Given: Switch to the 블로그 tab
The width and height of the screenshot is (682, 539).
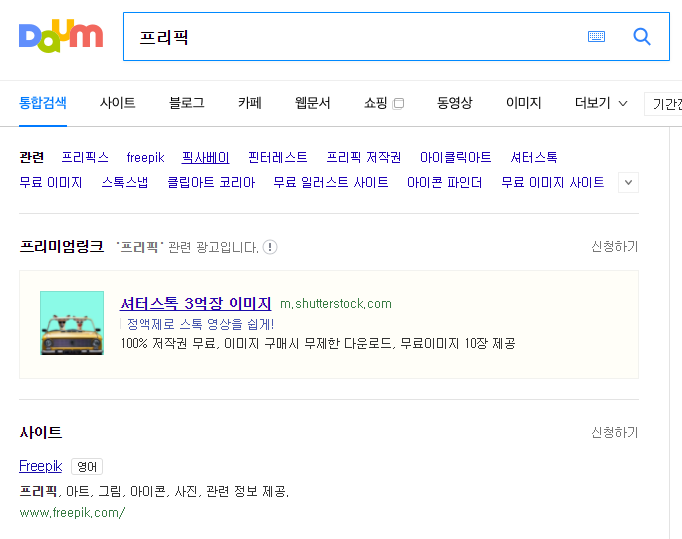Looking at the screenshot, I should [187, 103].
